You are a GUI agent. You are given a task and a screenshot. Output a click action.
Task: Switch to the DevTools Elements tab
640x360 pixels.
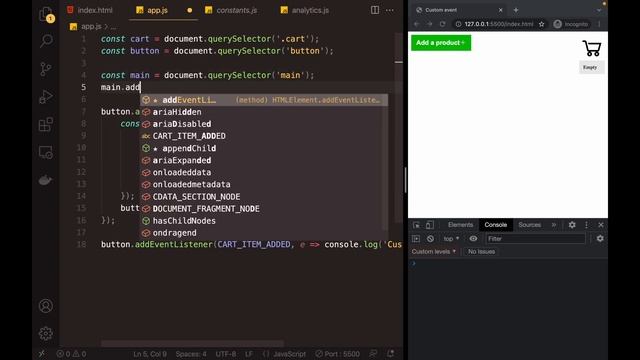pyautogui.click(x=460, y=225)
